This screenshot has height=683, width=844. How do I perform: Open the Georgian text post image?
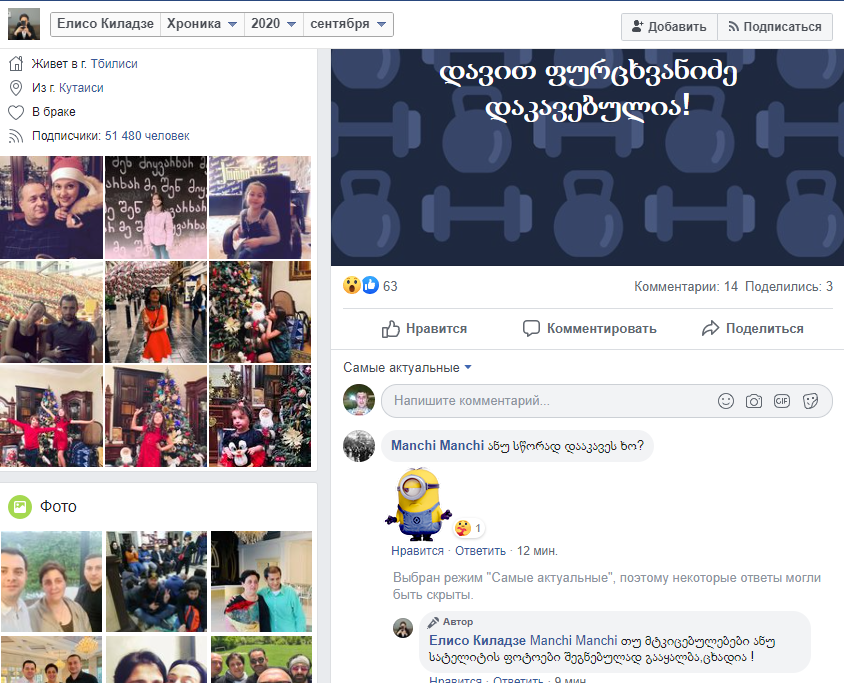tap(587, 157)
